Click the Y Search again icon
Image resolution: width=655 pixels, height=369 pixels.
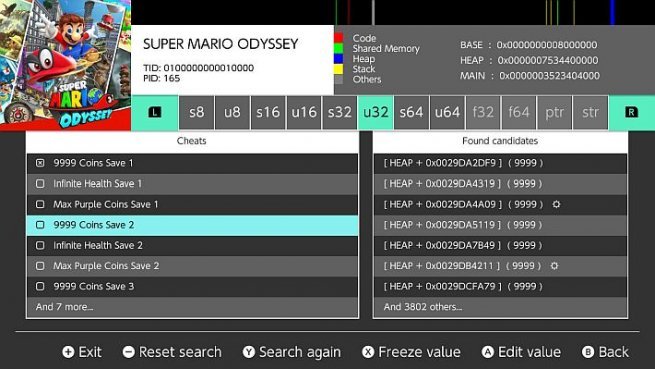249,352
